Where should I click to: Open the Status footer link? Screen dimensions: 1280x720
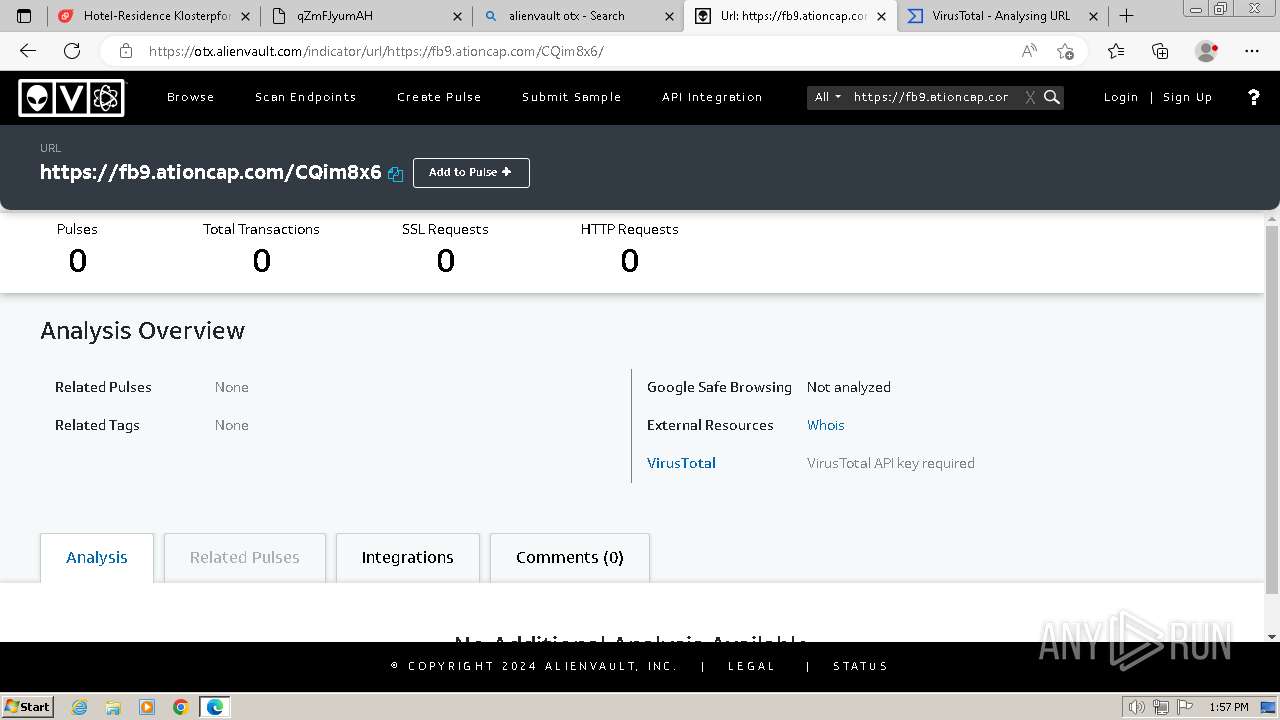coord(860,666)
